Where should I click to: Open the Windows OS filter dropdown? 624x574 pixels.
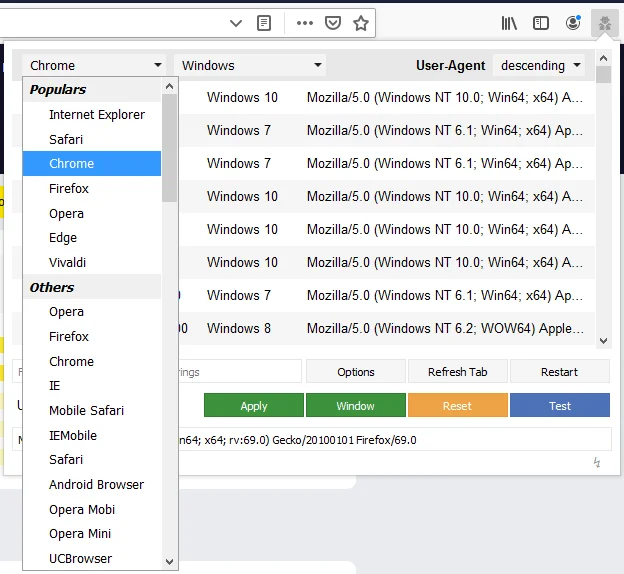tap(250, 65)
